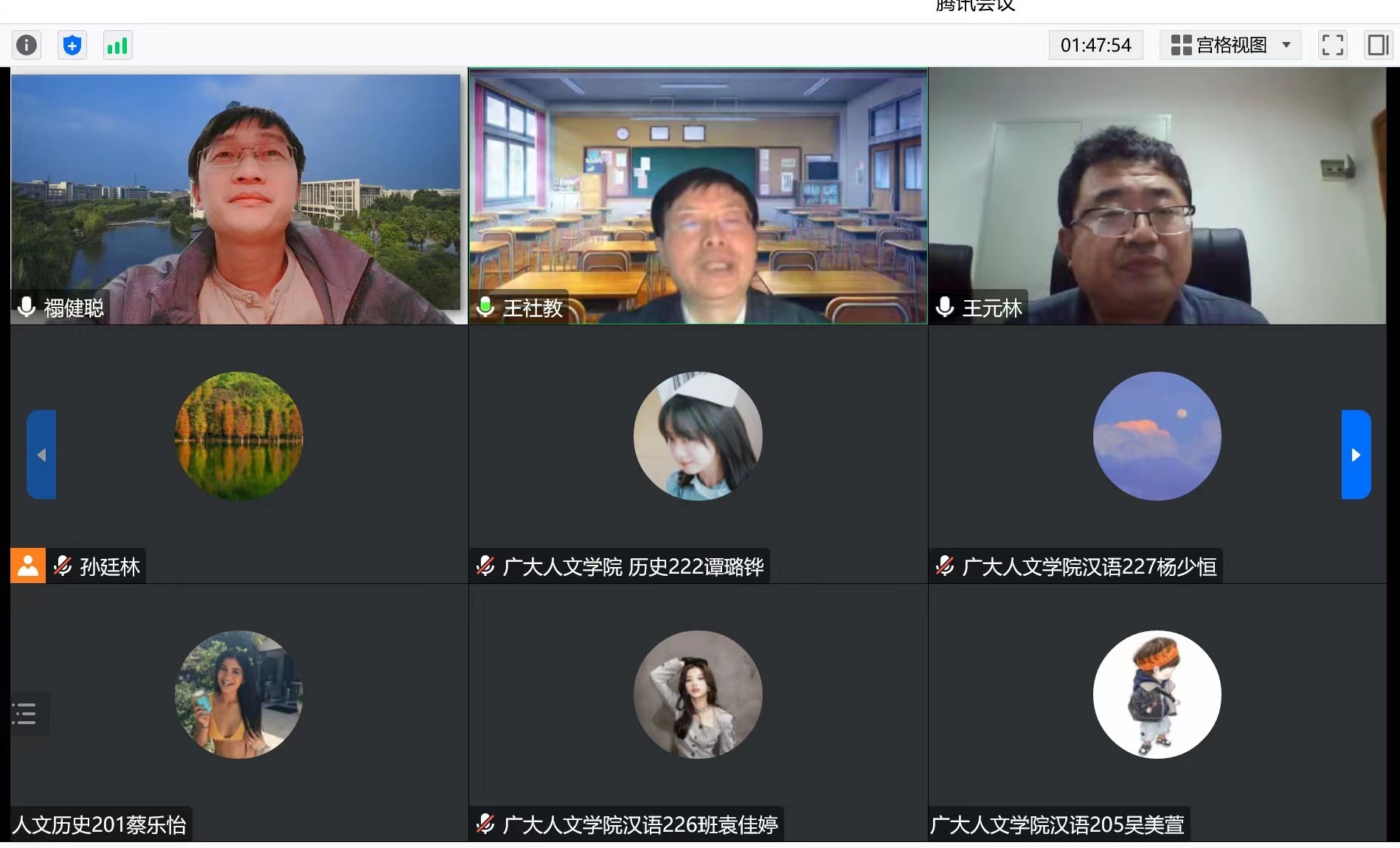The height and width of the screenshot is (848, 1400).
Task: Click the muted mic icon for 谭璐铧
Action: [x=485, y=566]
